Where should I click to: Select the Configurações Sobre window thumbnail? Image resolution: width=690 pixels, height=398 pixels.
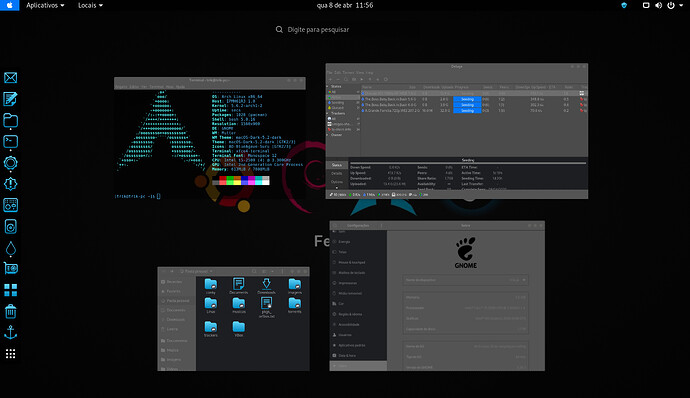point(437,296)
